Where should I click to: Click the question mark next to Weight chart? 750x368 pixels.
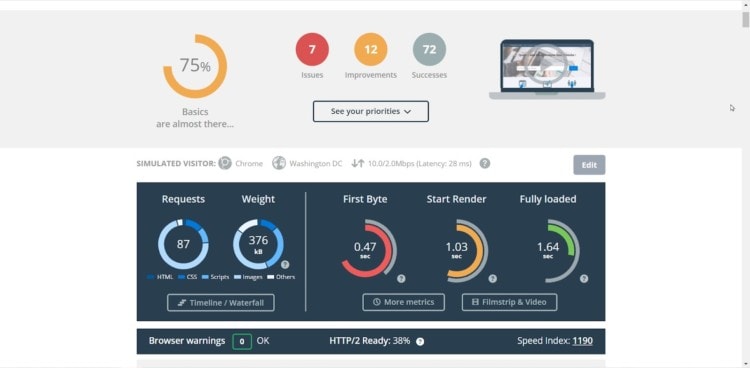click(x=285, y=265)
